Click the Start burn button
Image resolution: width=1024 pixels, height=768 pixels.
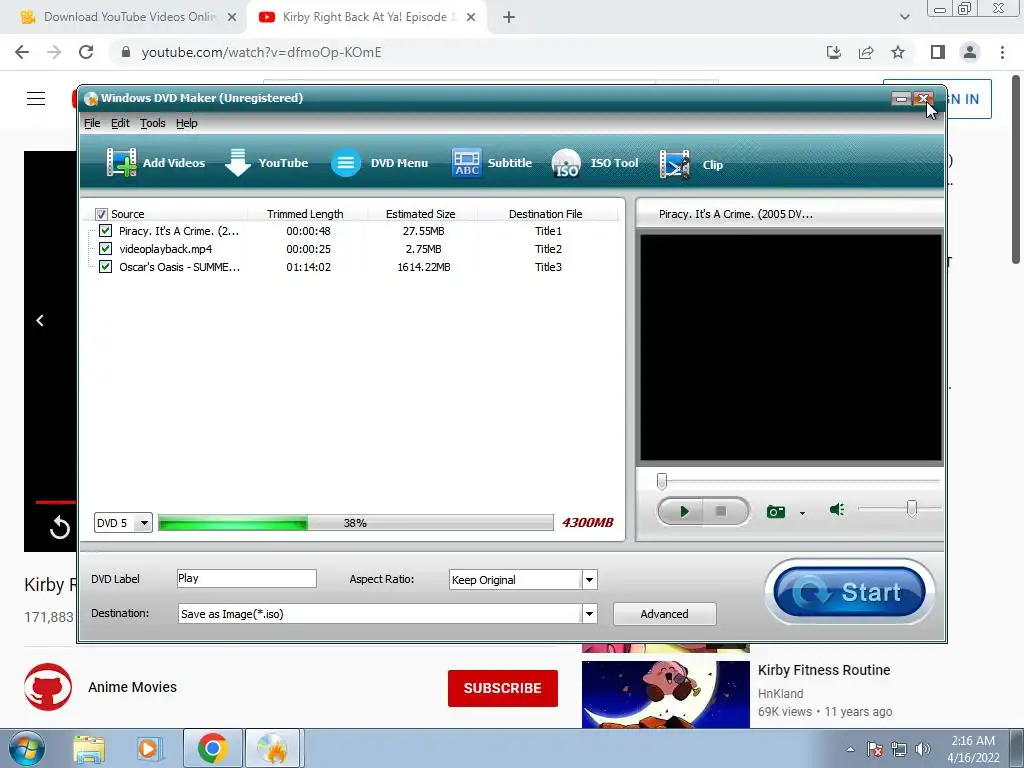[849, 592]
